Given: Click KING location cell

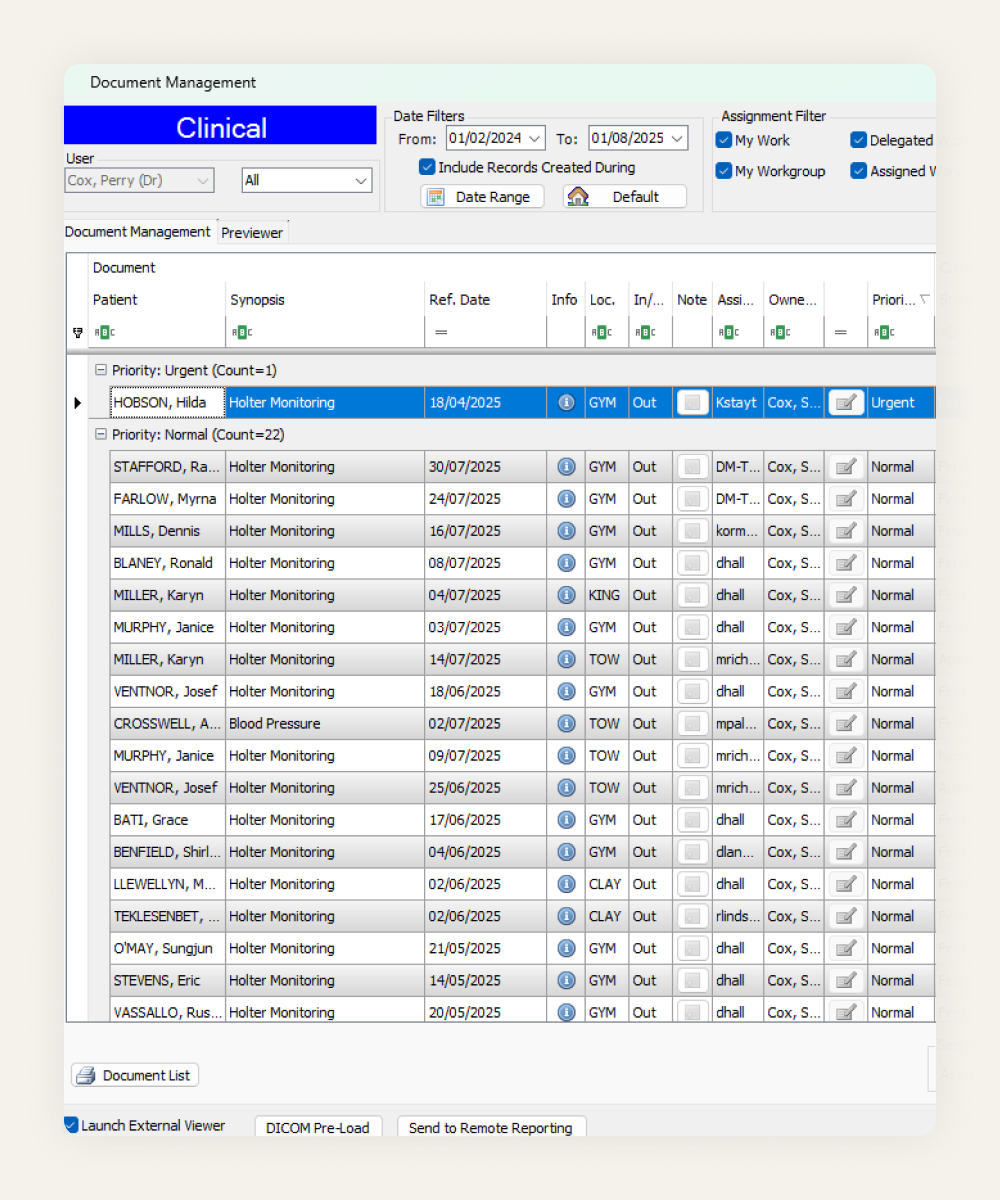Looking at the screenshot, I should 607,595.
